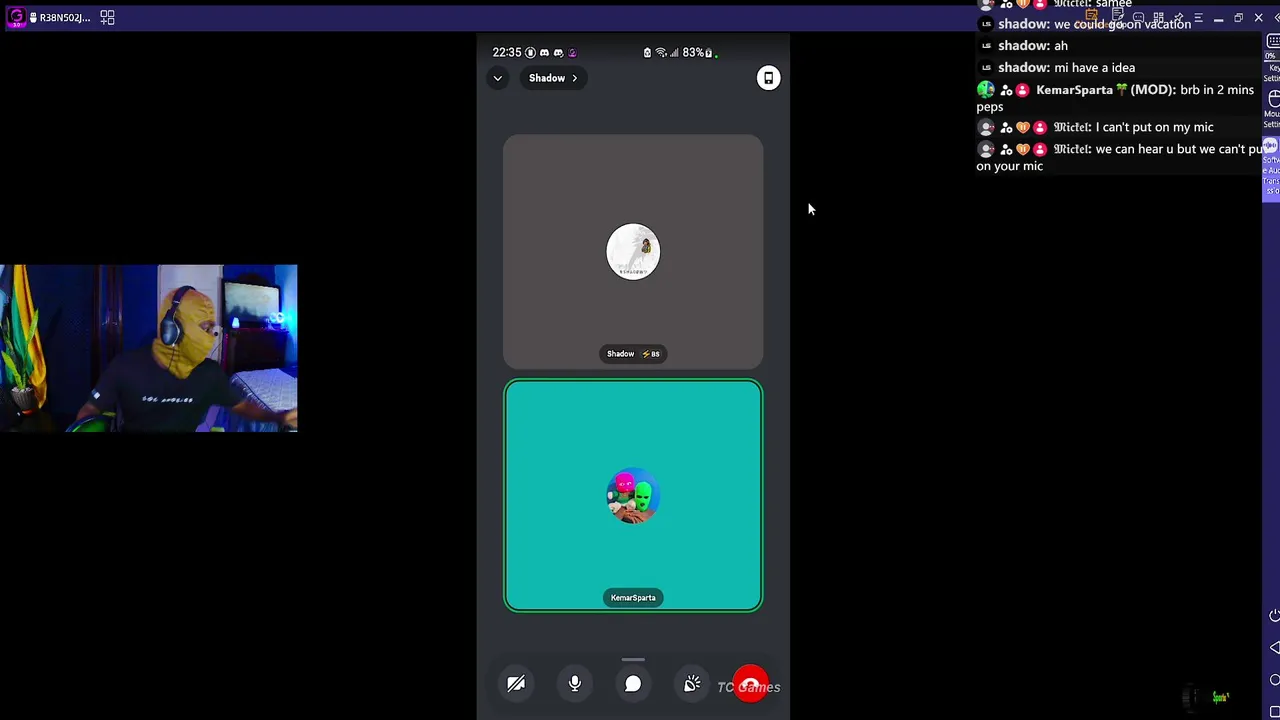The height and width of the screenshot is (720, 1280).
Task: Pull up the call controls drag handle
Action: click(x=633, y=660)
